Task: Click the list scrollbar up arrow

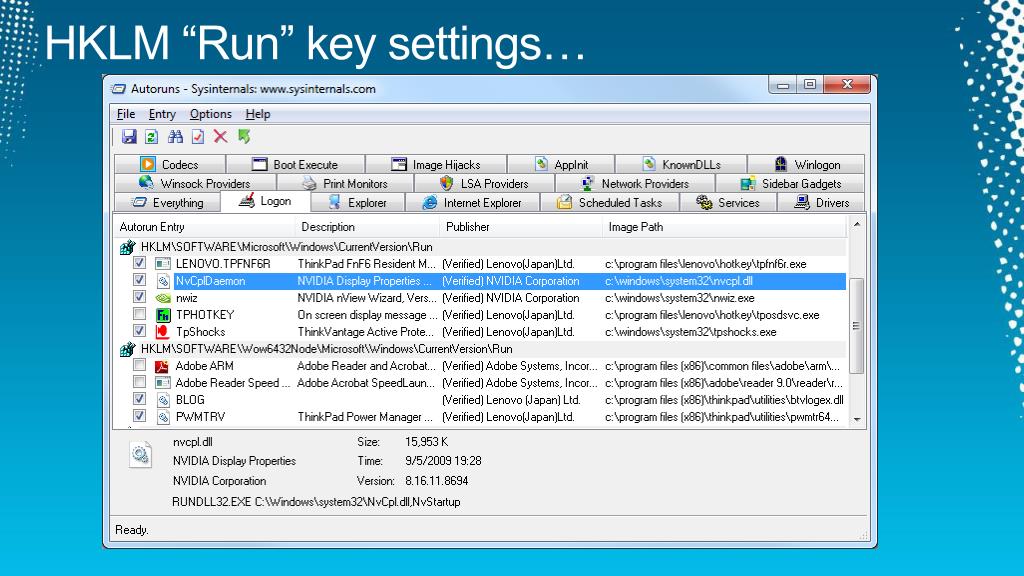Action: pyautogui.click(x=857, y=225)
